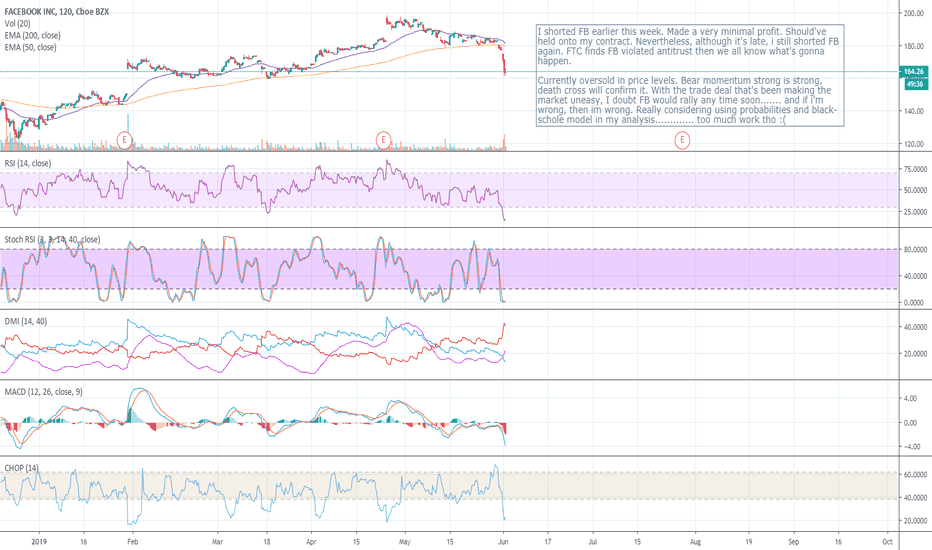
Task: Click the RSI (14, close) pane label
Action: tap(28, 164)
